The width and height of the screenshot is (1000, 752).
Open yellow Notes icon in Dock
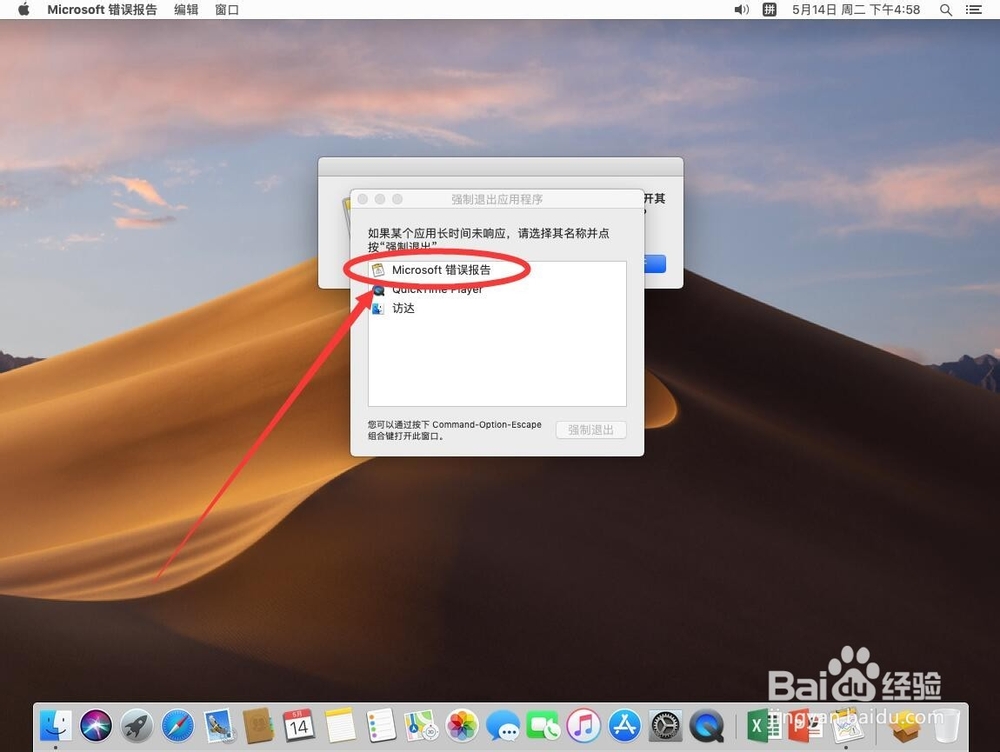coord(341,725)
